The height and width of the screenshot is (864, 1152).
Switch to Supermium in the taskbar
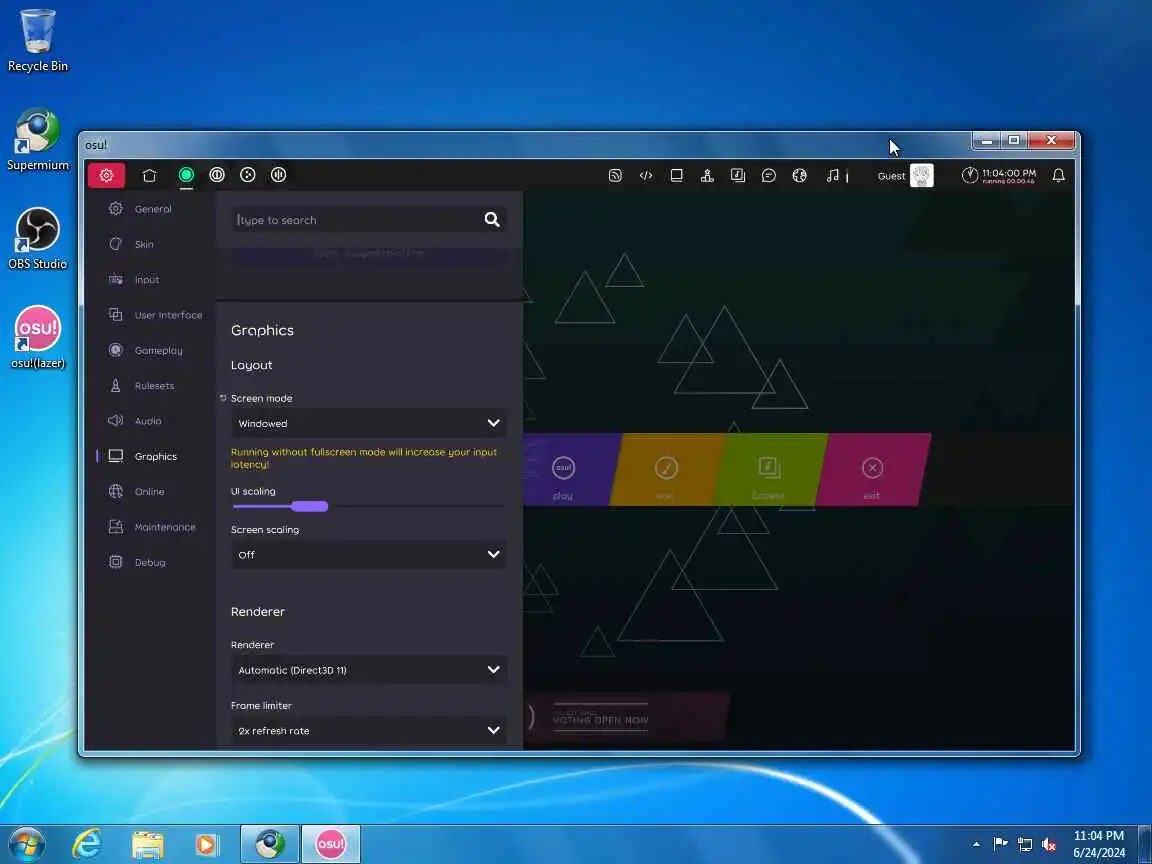click(x=270, y=844)
